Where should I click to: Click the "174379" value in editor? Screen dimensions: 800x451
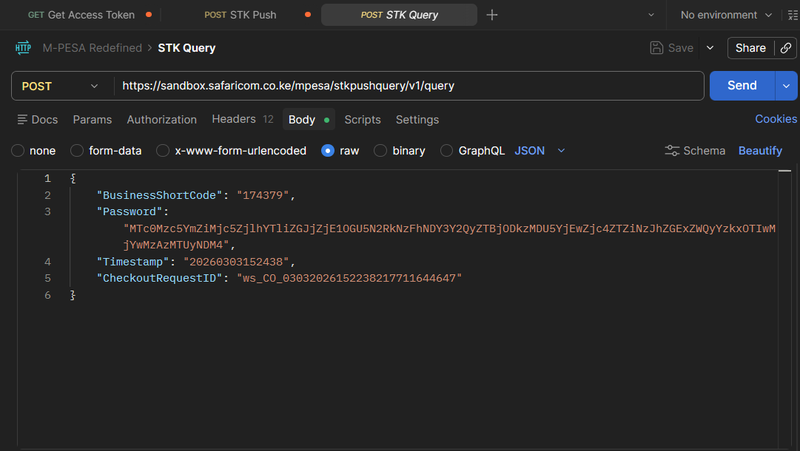263,195
